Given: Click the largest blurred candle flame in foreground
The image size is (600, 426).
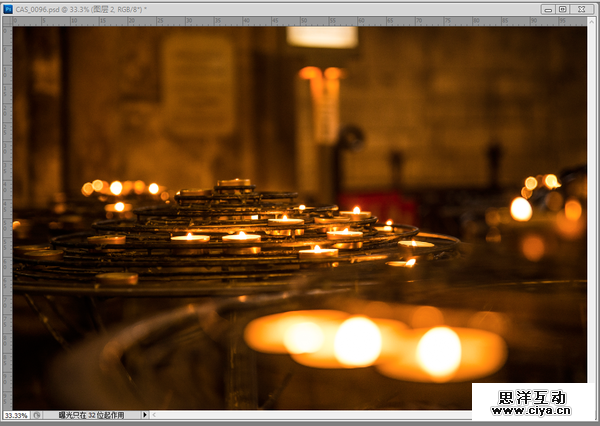Looking at the screenshot, I should [438, 352].
